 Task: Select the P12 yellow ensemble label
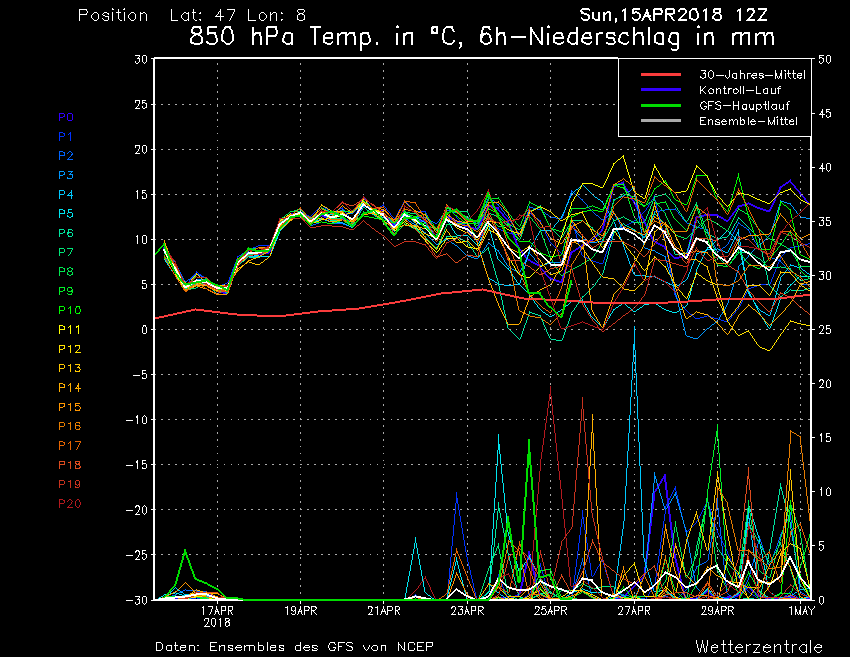point(69,349)
